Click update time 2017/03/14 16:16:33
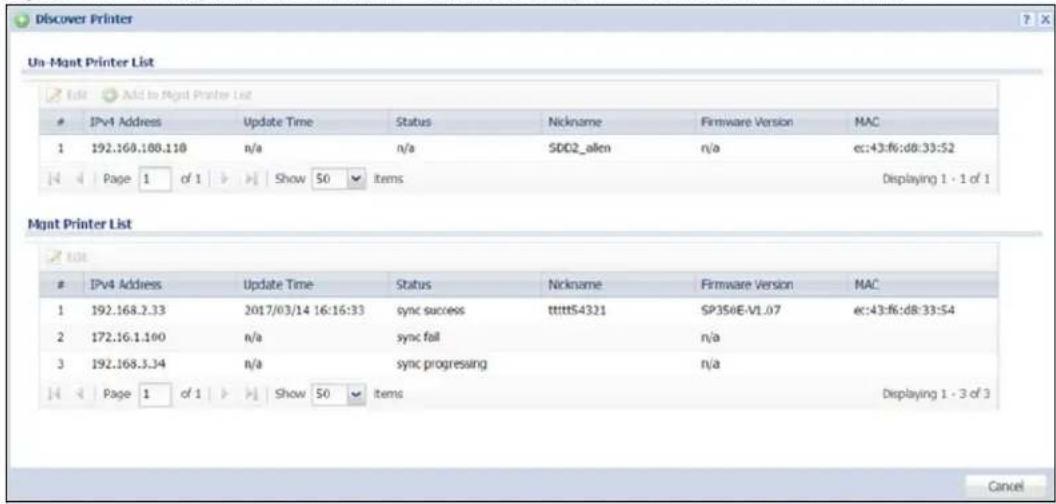Image resolution: width=1056 pixels, height=504 pixels. coord(304,311)
